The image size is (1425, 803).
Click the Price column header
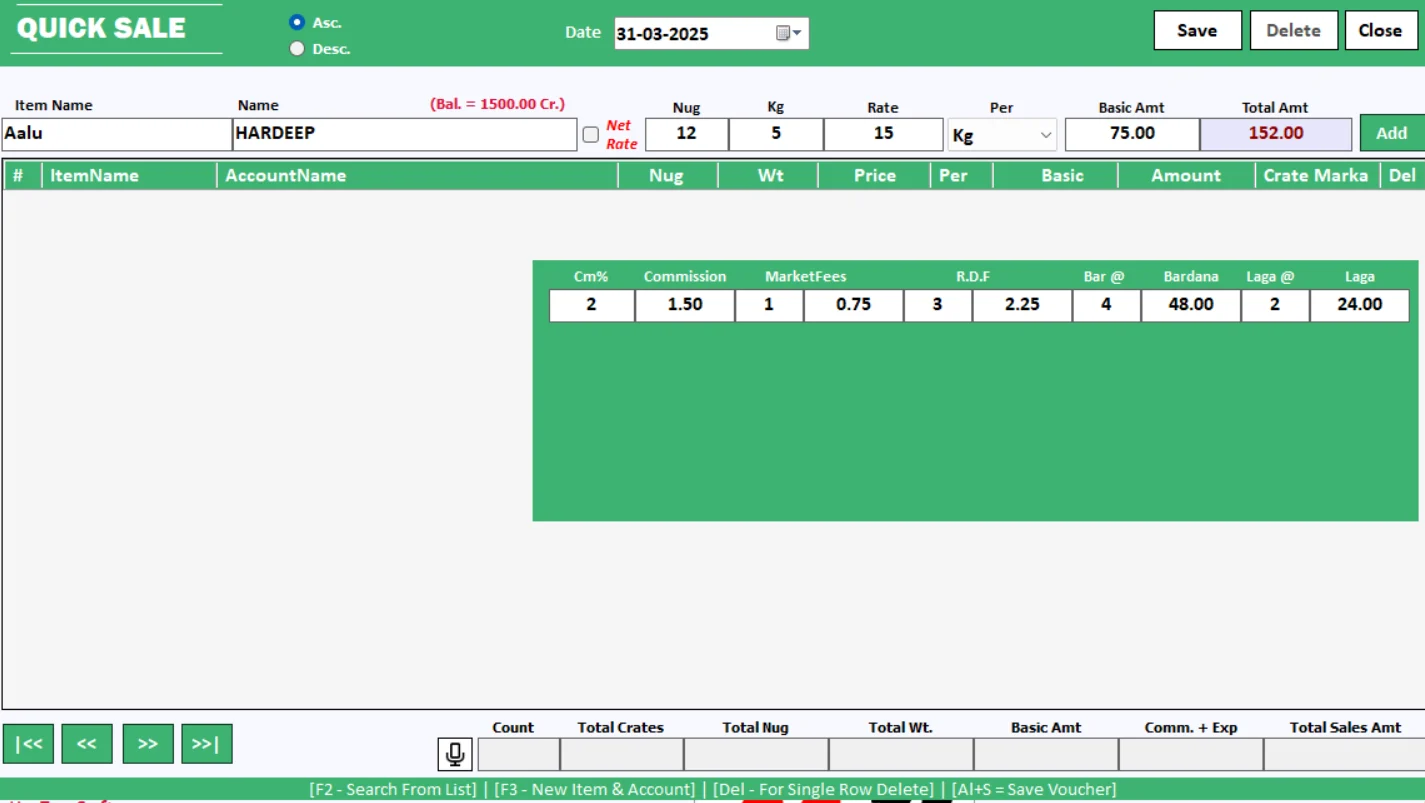click(874, 176)
